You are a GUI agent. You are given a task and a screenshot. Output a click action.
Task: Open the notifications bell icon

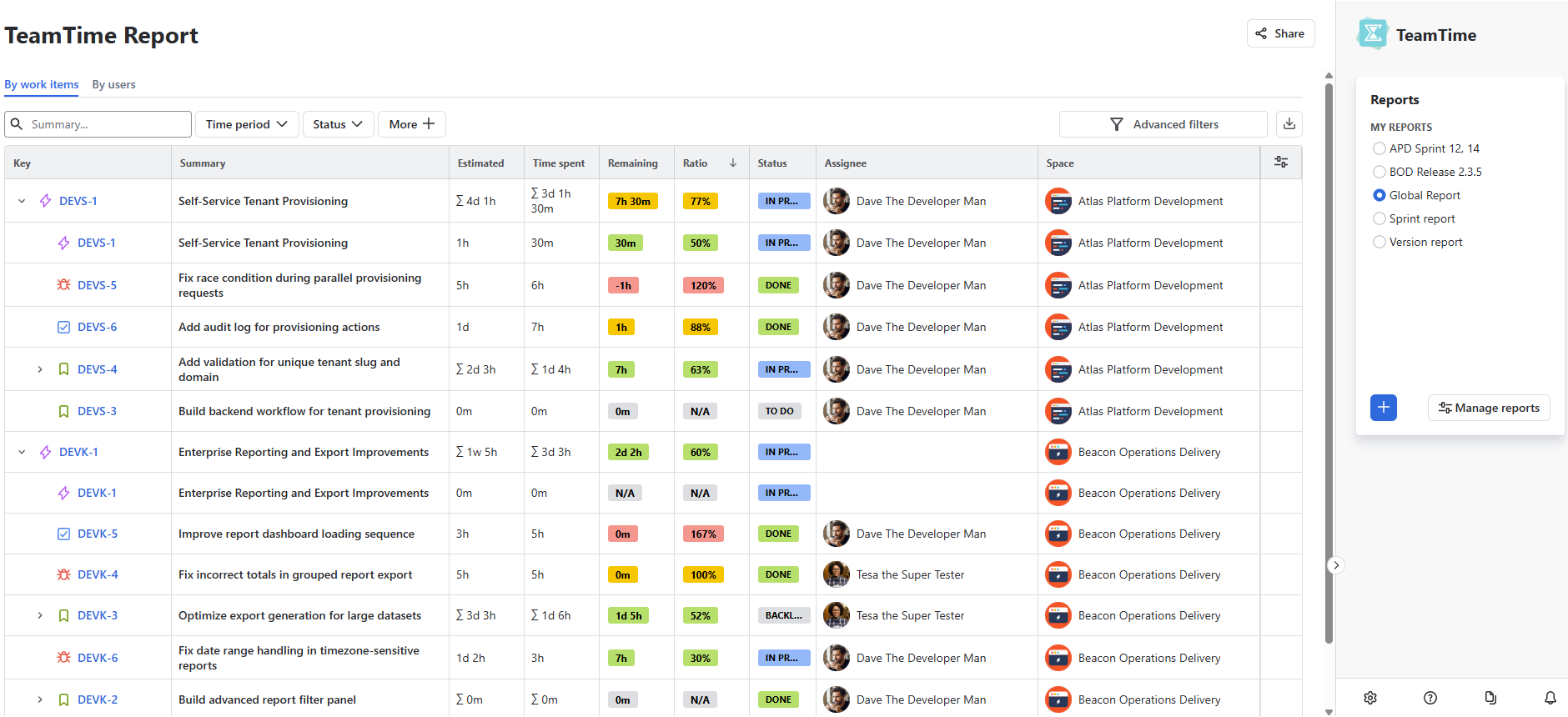pyautogui.click(x=1550, y=698)
